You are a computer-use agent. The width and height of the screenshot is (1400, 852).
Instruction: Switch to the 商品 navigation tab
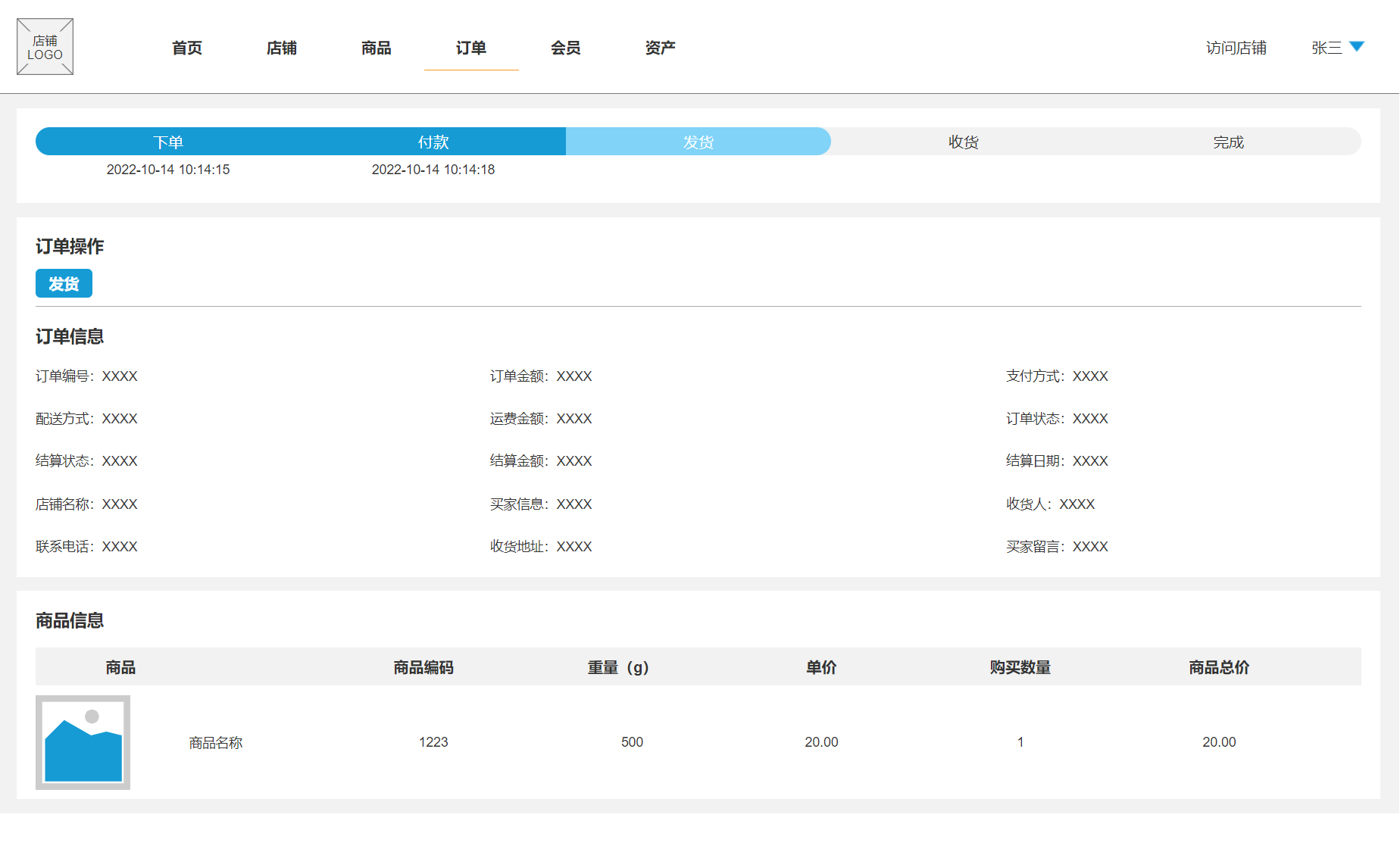coord(377,48)
